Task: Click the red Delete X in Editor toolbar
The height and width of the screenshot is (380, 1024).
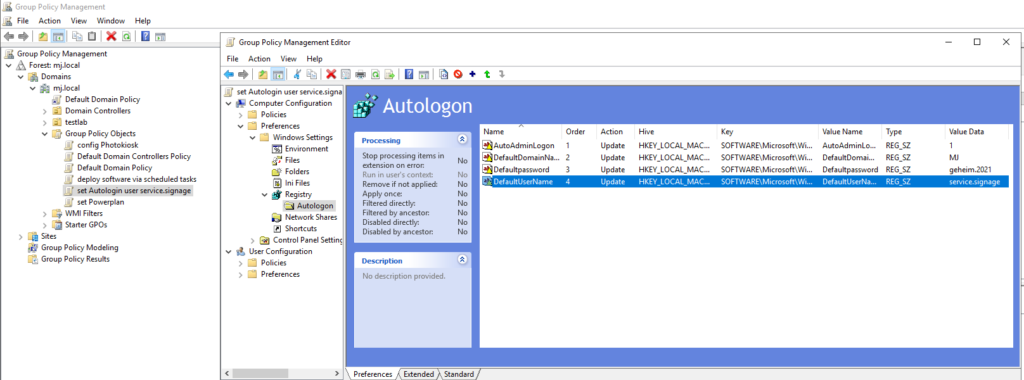Action: tap(331, 74)
